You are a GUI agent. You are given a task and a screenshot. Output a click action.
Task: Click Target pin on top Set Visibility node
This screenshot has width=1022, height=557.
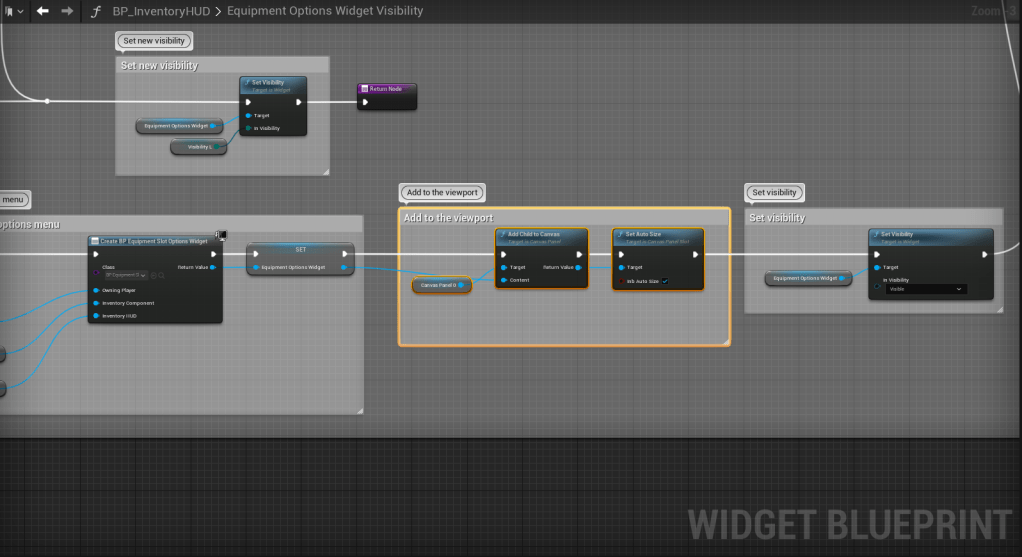click(x=248, y=115)
